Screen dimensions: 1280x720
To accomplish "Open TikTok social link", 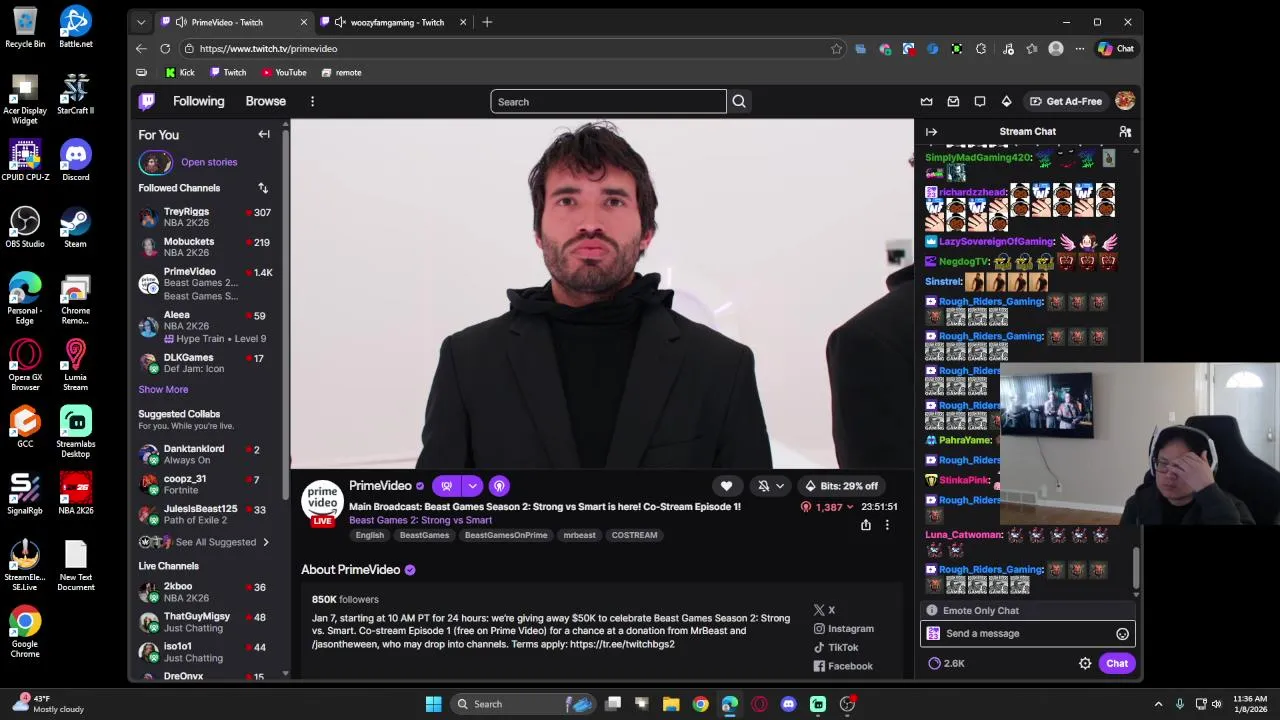I will click(x=836, y=647).
